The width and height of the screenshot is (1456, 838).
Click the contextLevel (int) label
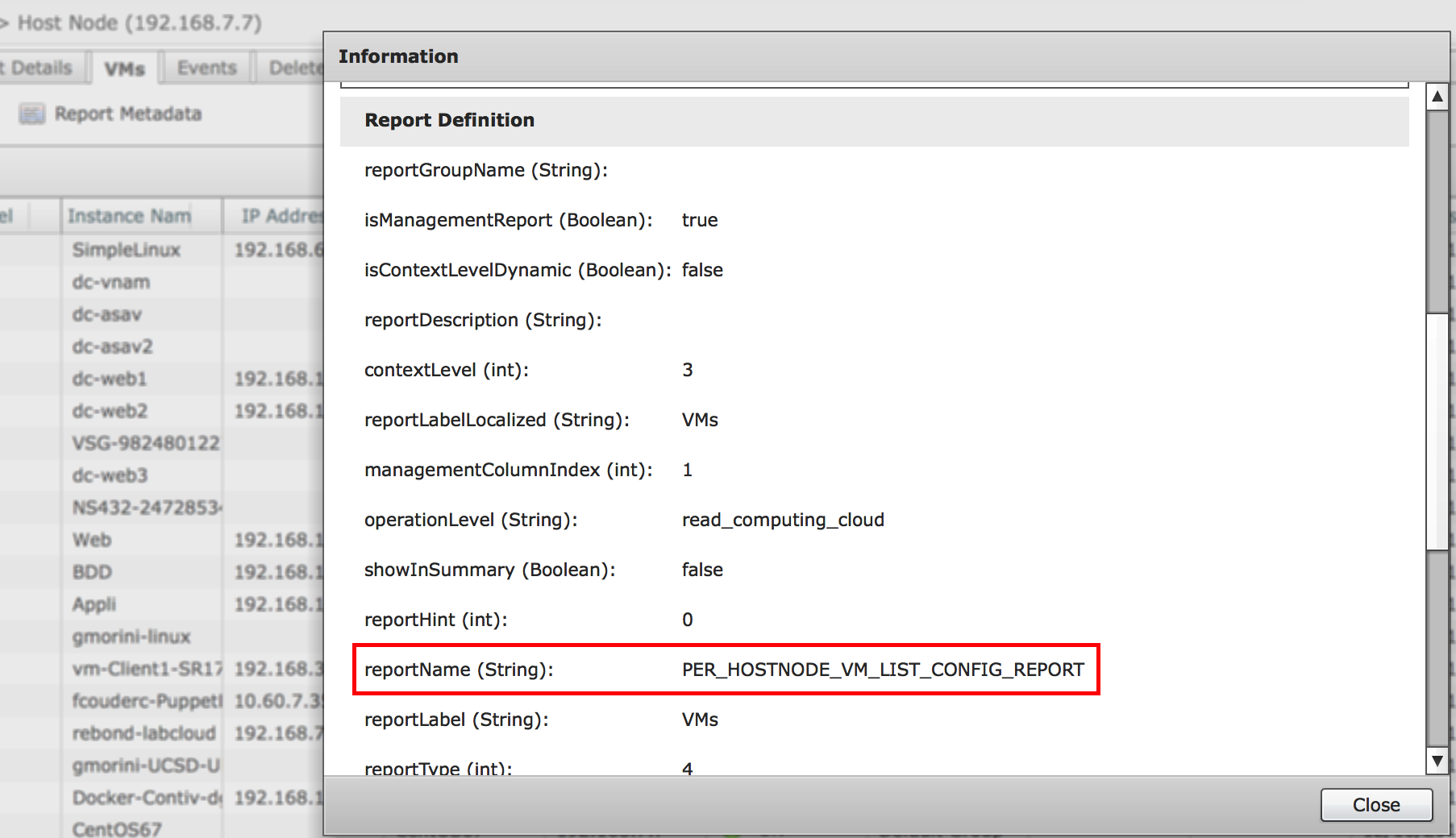click(x=447, y=370)
